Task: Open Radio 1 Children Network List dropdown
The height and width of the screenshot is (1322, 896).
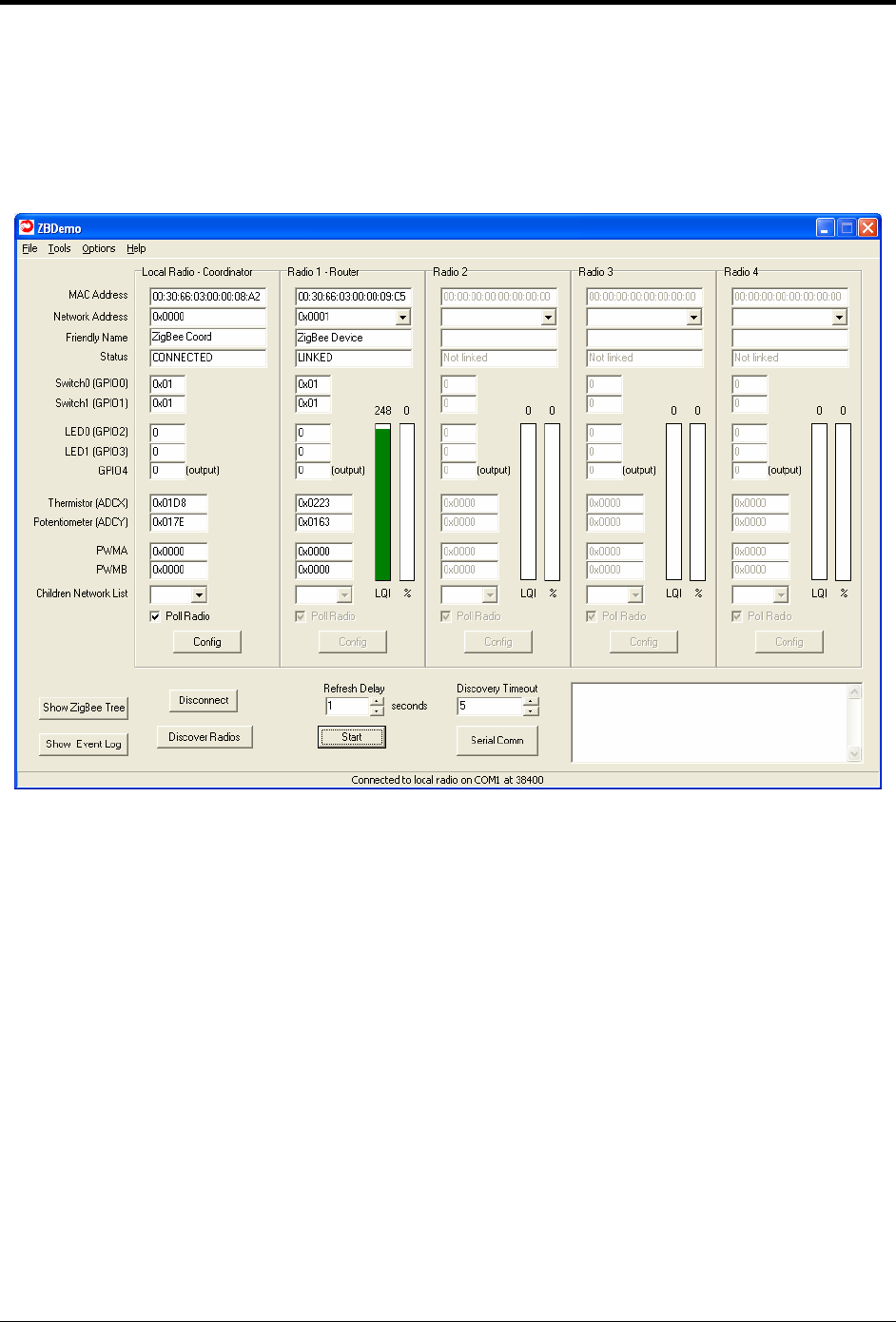Action: (x=344, y=595)
